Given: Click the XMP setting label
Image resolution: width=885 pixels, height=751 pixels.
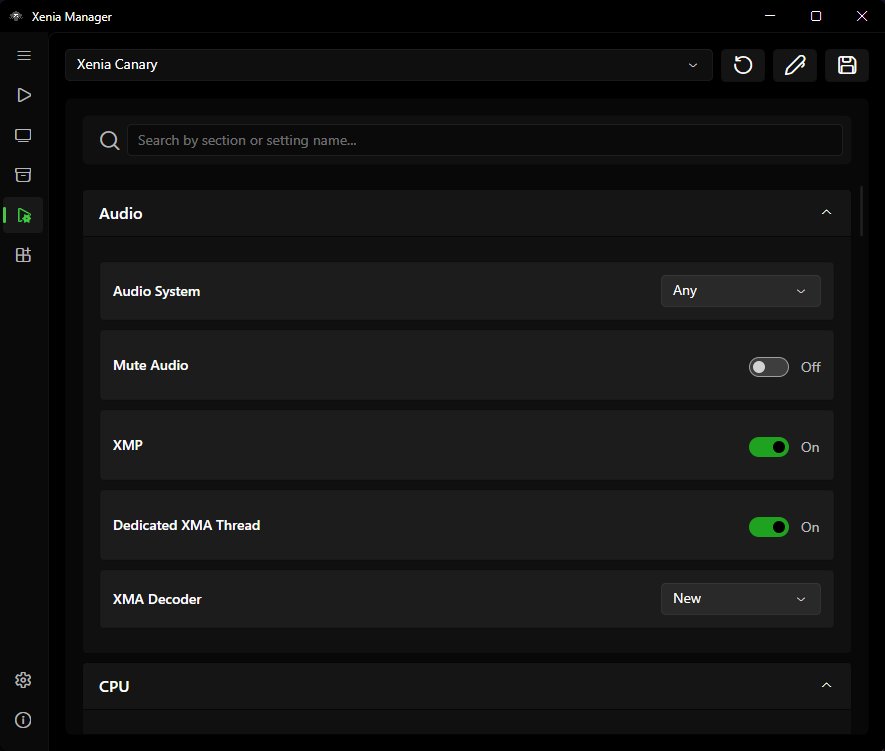Looking at the screenshot, I should pyautogui.click(x=128, y=445).
